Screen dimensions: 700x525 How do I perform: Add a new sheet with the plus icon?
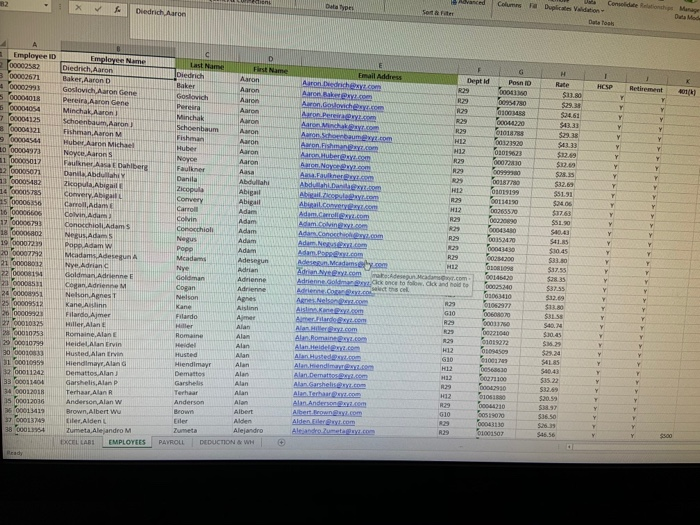pos(281,442)
